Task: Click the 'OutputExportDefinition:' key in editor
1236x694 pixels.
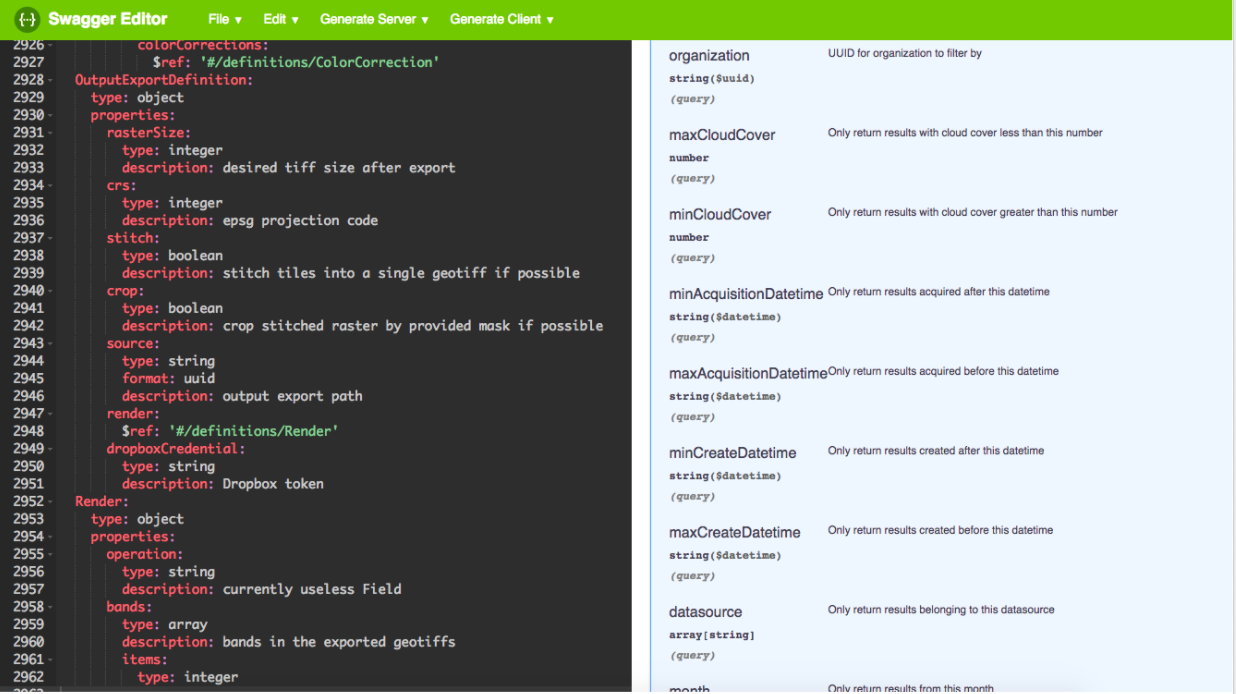Action: point(164,80)
